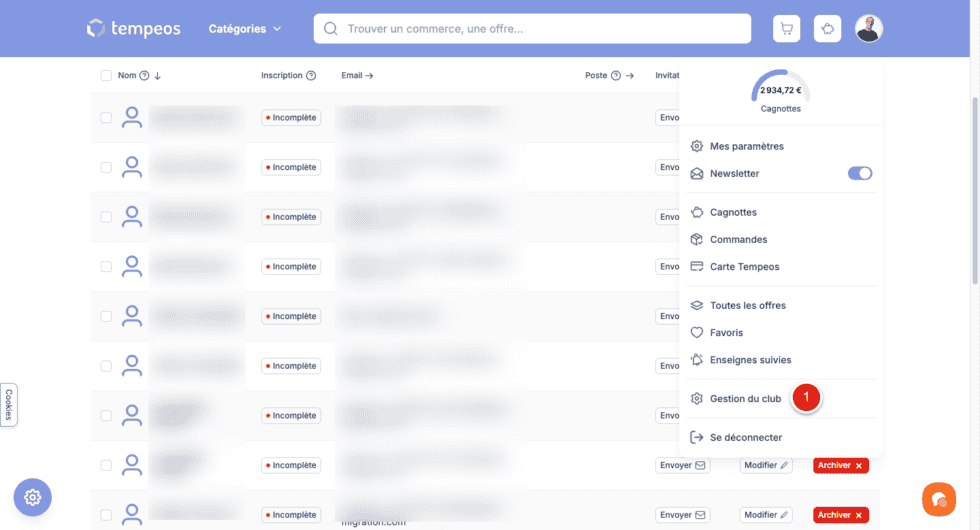980x530 pixels.
Task: Click the piggy bank icon in header
Action: click(x=828, y=29)
